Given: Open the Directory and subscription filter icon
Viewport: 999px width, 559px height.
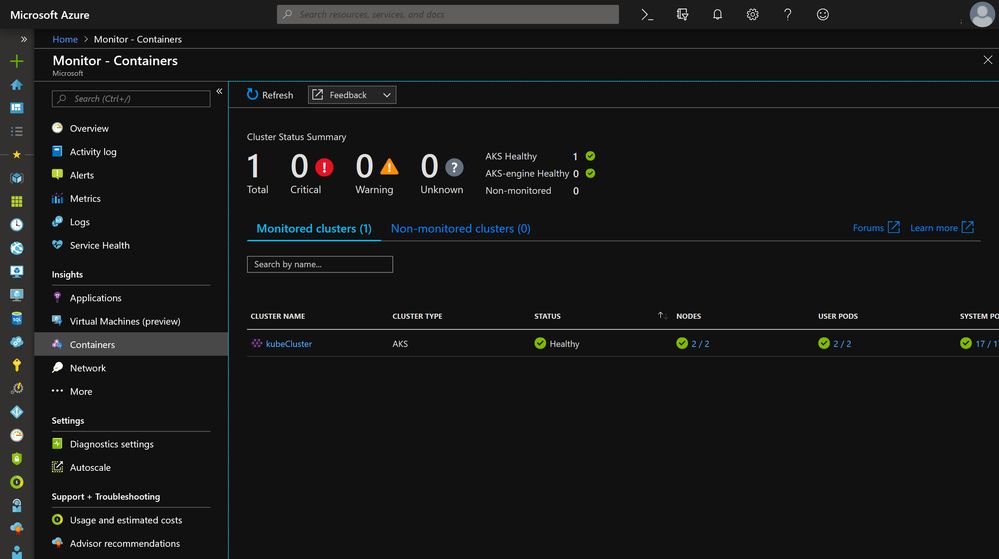Looking at the screenshot, I should pos(682,15).
